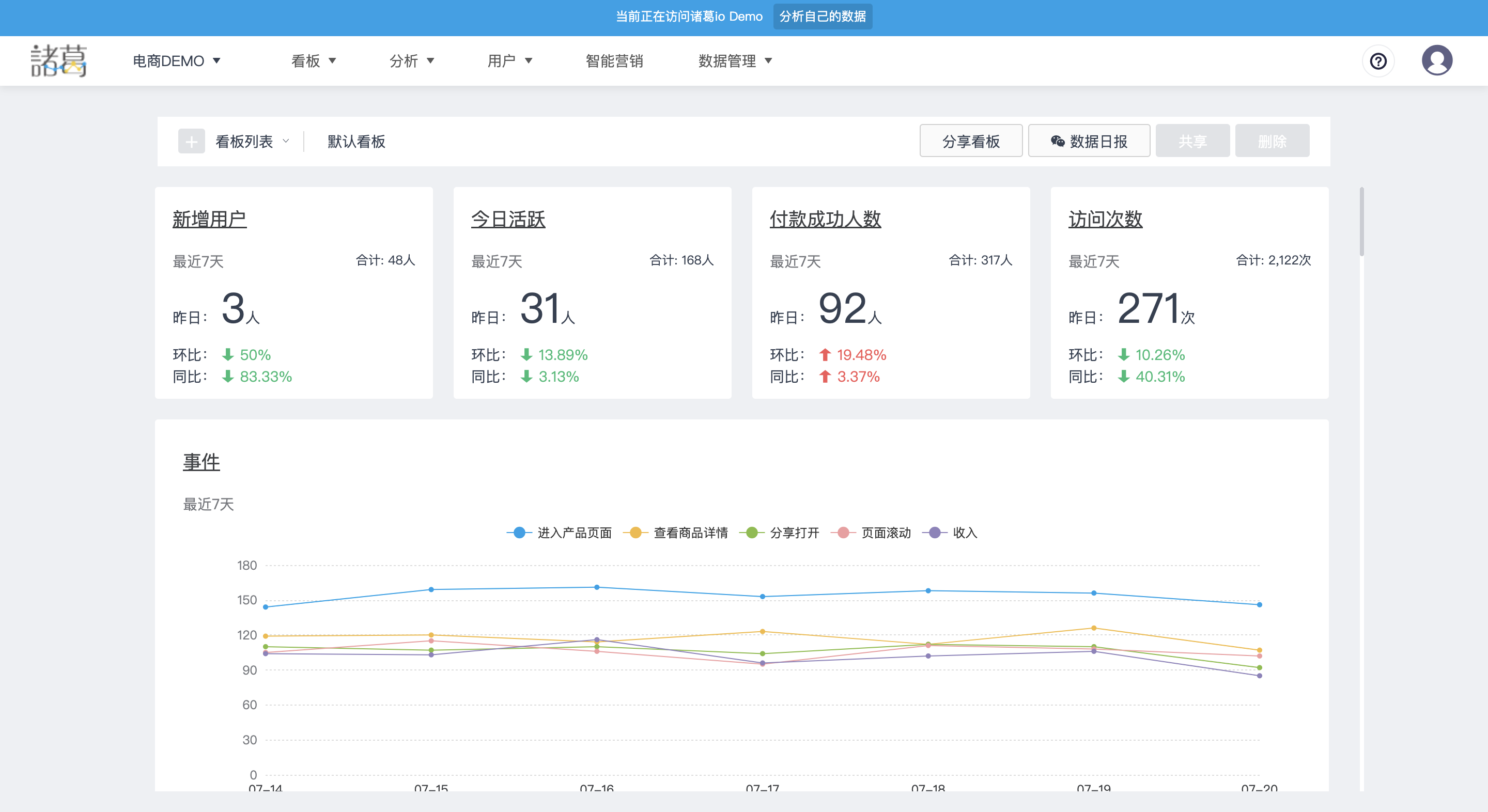This screenshot has width=1488, height=812.
Task: Toggle 收入 legend series
Action: coord(950,533)
